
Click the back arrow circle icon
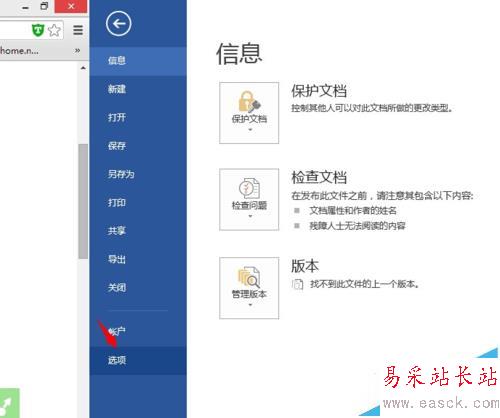[x=119, y=24]
